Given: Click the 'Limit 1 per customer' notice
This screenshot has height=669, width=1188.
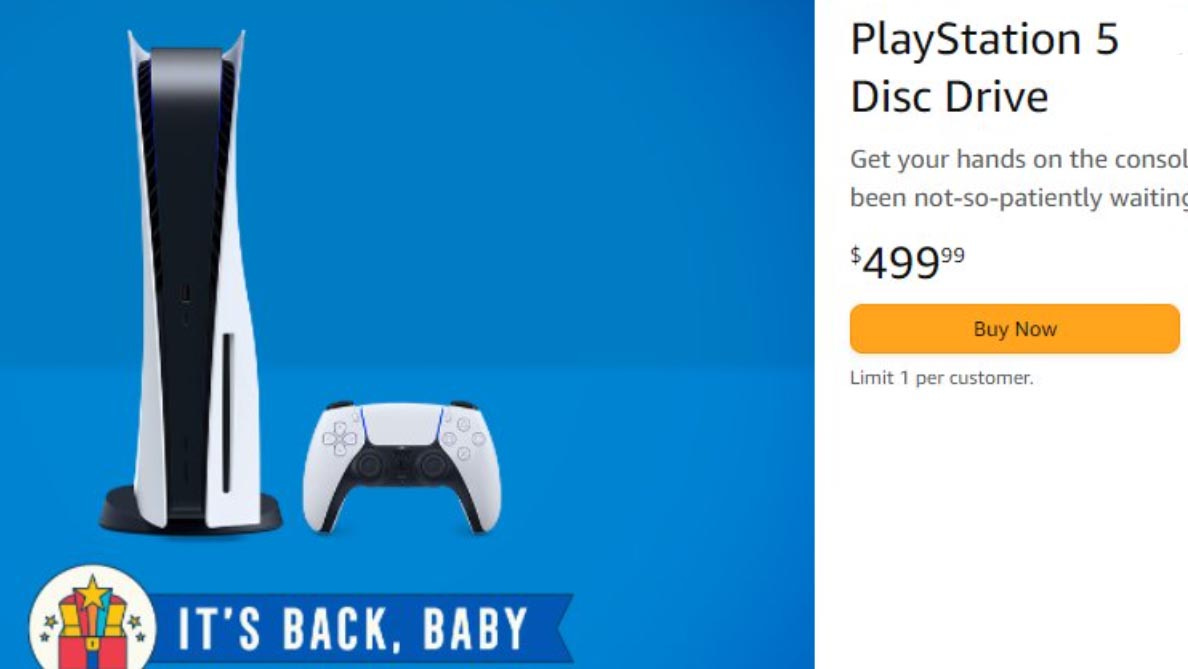Looking at the screenshot, I should coord(940,378).
